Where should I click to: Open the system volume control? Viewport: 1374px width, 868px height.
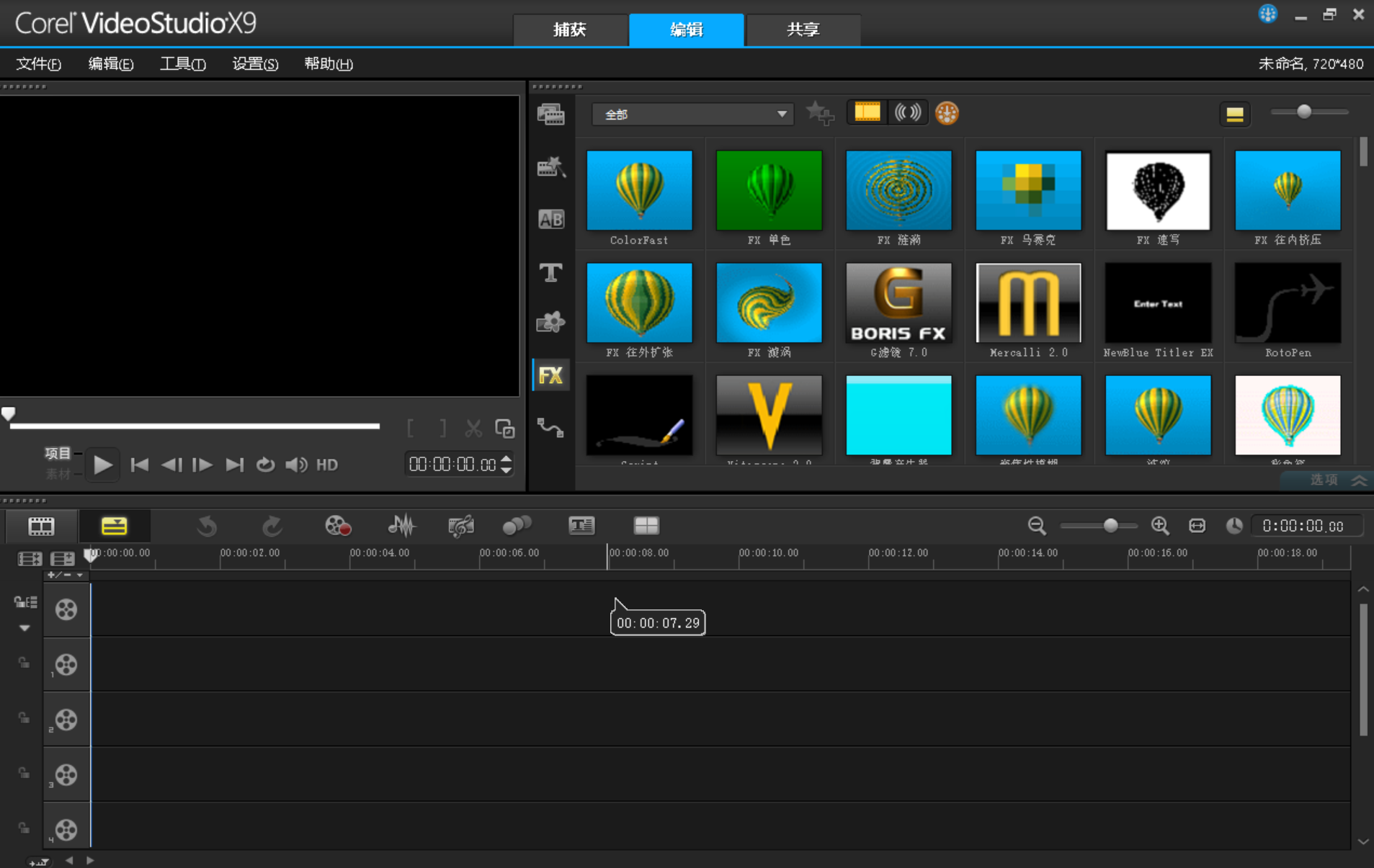click(296, 465)
